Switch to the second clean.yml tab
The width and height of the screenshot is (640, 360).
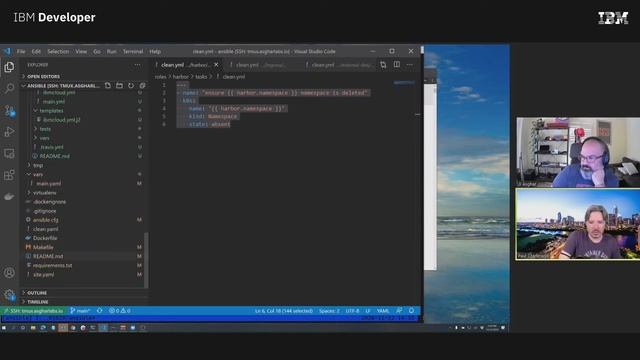(x=261, y=65)
